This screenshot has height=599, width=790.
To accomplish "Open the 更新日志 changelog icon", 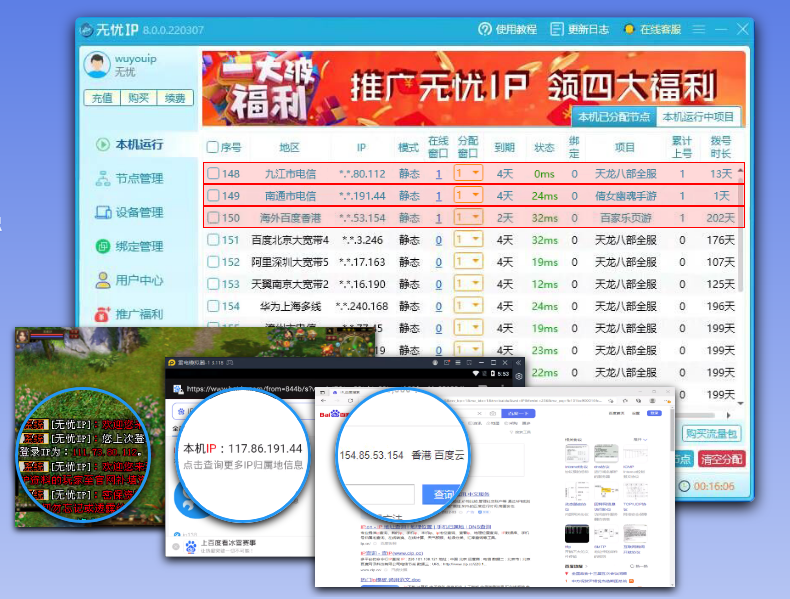I will (x=557, y=29).
